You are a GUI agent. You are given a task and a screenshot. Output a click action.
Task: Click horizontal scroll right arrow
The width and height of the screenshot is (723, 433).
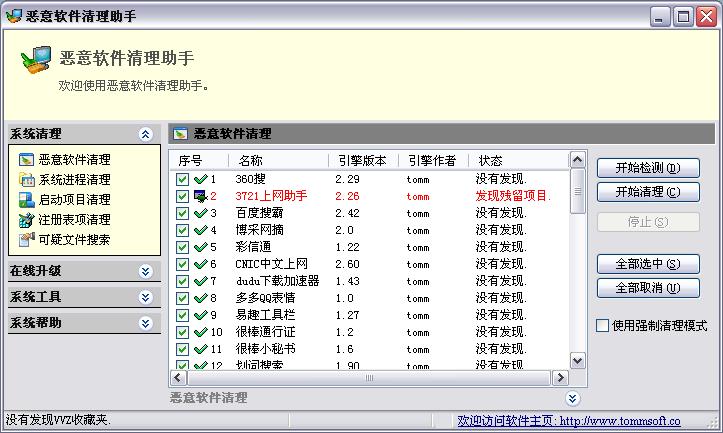pyautogui.click(x=560, y=378)
